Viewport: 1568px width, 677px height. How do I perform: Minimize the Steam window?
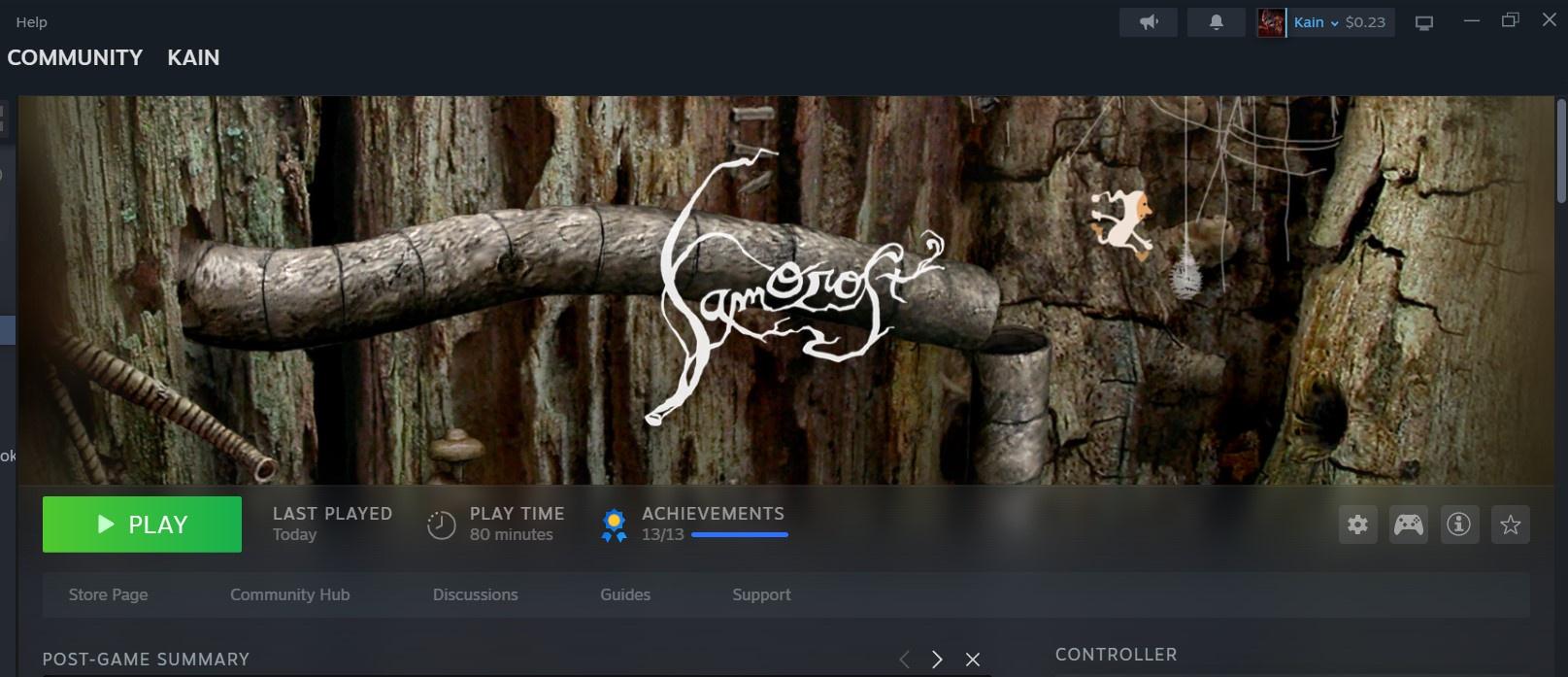click(1471, 20)
